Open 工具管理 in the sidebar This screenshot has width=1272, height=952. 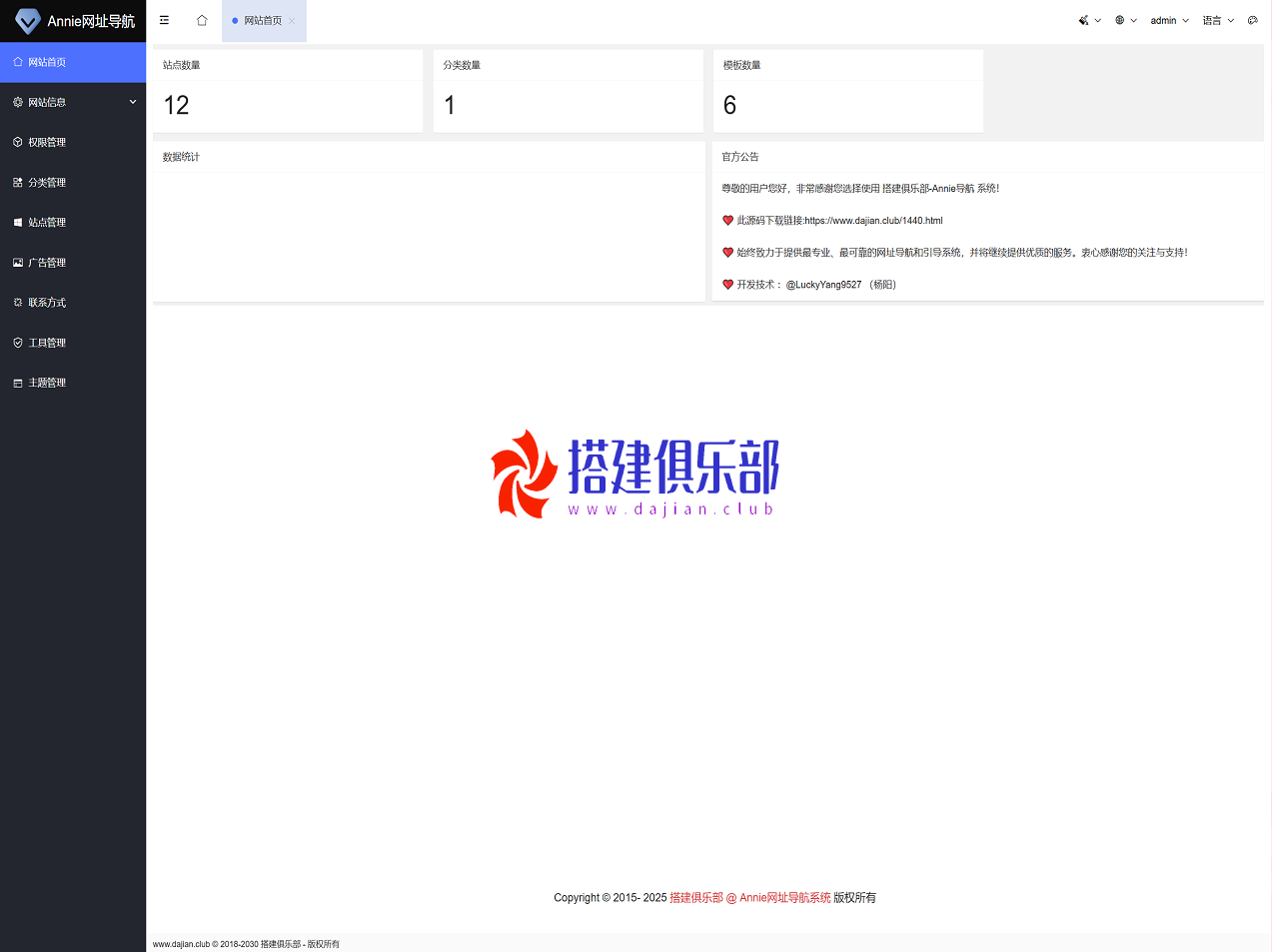tap(73, 342)
